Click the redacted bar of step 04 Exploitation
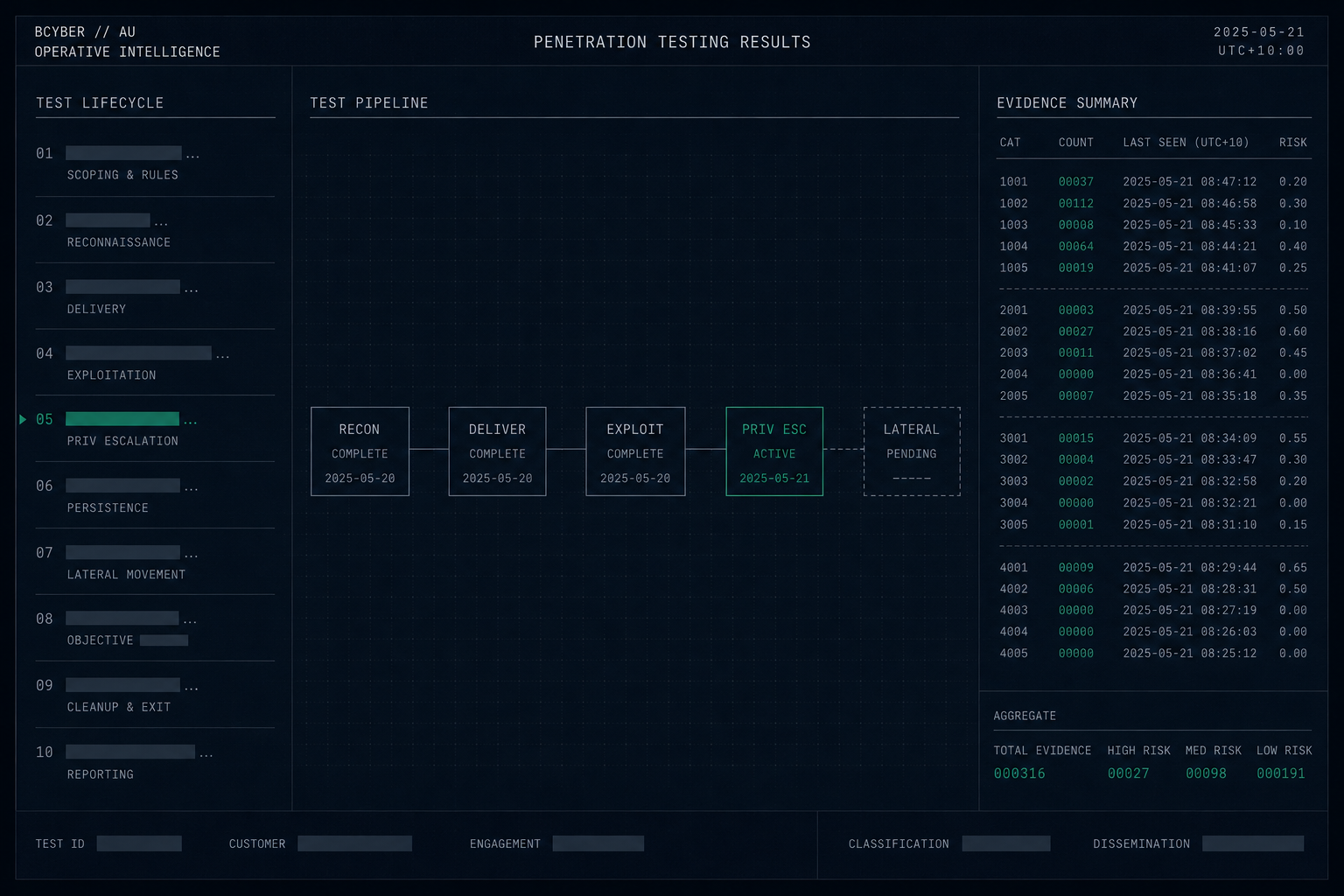Screen dimensions: 1344x896 (138, 353)
